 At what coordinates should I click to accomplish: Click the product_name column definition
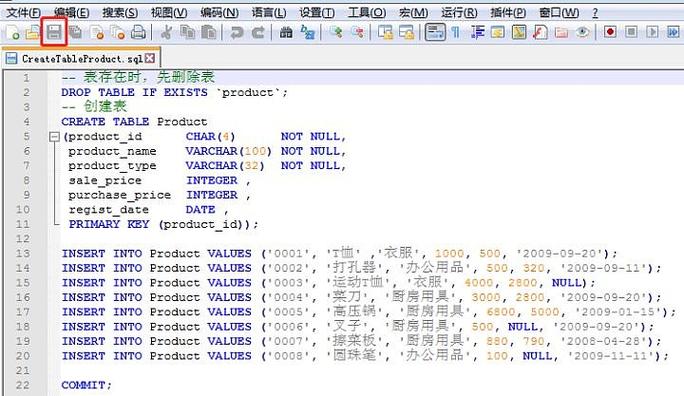[x=207, y=151]
